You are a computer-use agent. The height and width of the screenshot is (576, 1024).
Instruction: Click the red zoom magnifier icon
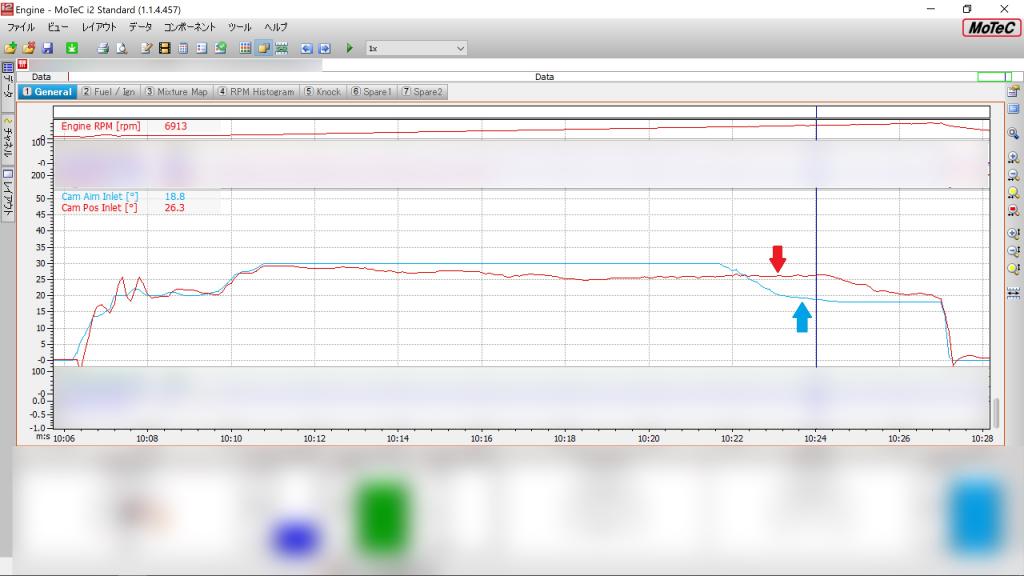pyautogui.click(x=1013, y=210)
